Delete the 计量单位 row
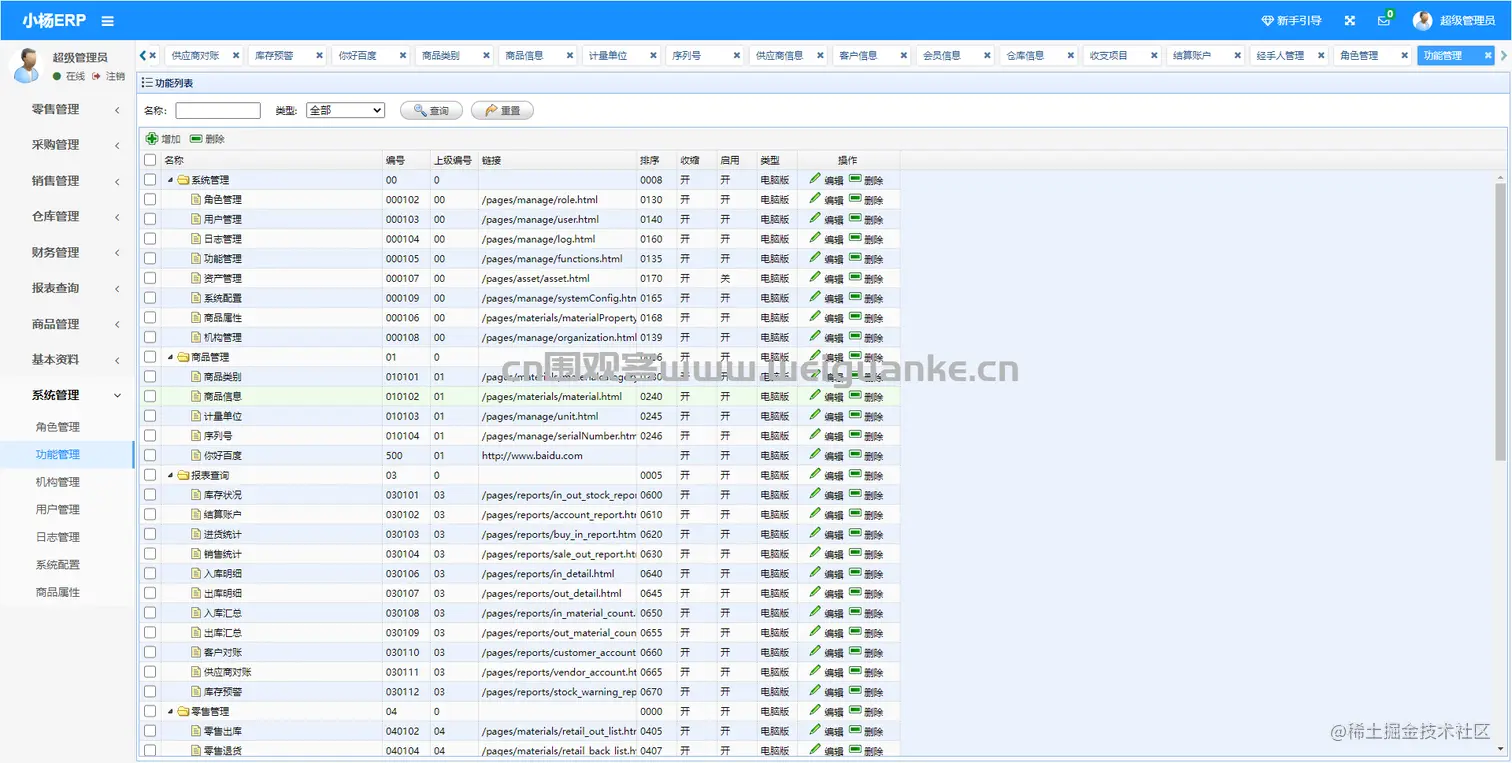 [866, 416]
